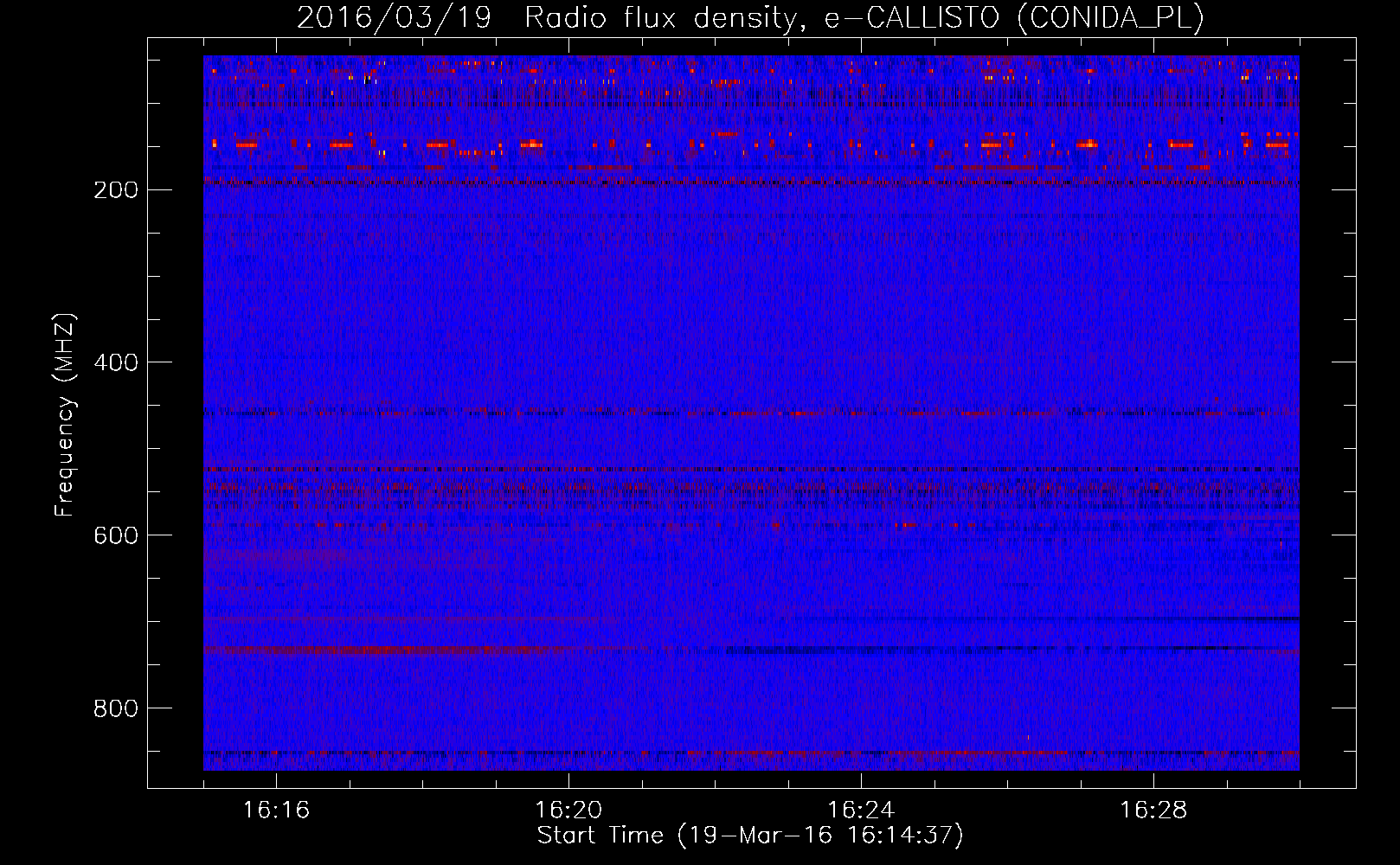Click the '16:28' time tick label
1400x865 pixels.
(x=1153, y=811)
